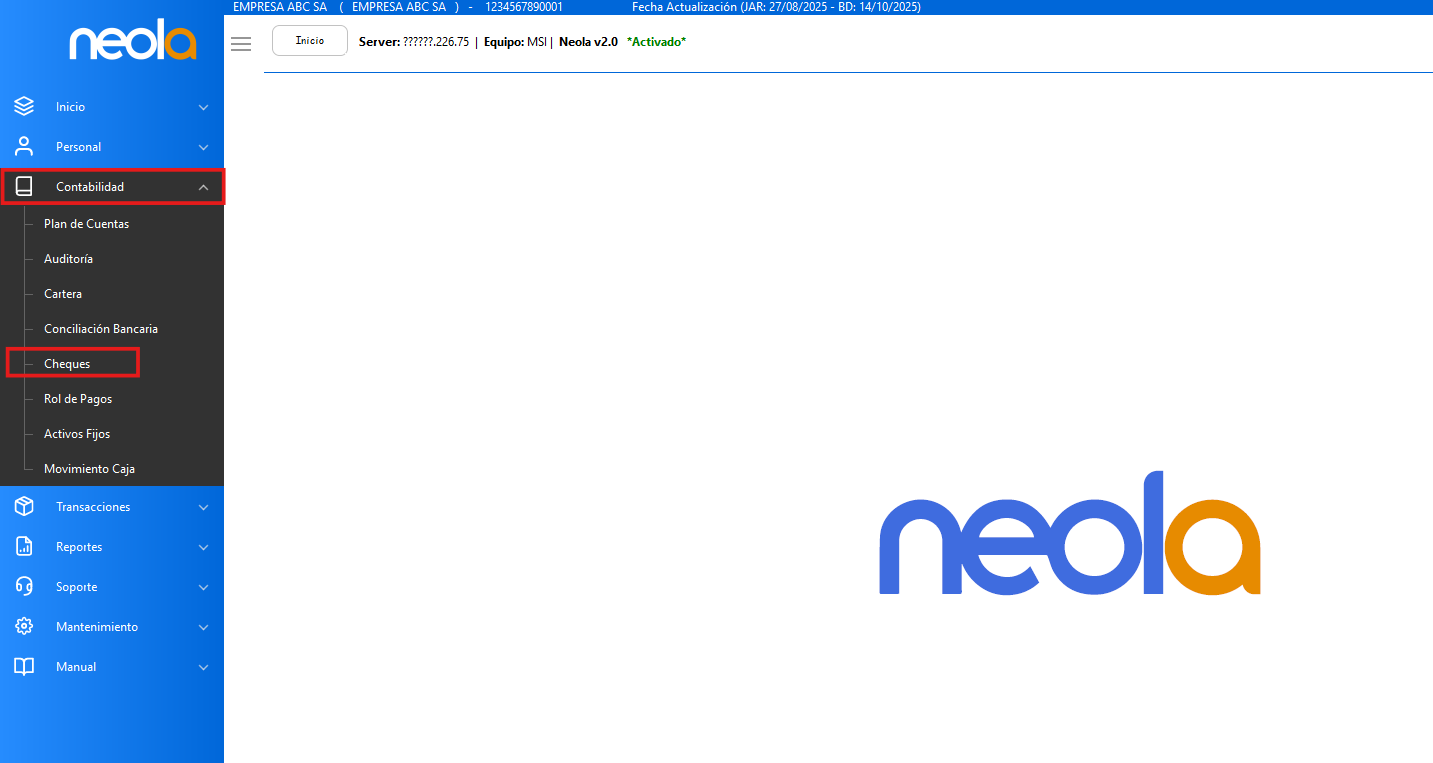Collapse the Contabilidad section chevron
This screenshot has height=763, width=1433.
(x=203, y=187)
